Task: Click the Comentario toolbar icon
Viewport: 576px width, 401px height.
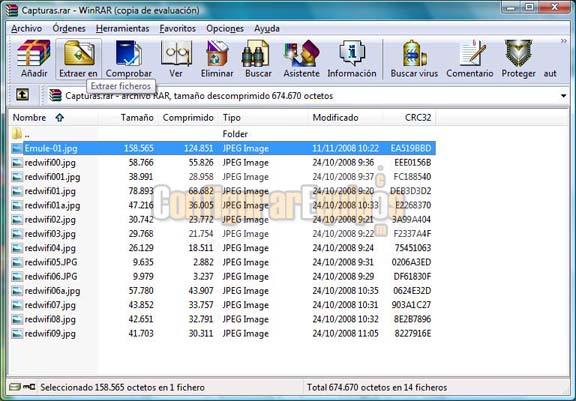Action: (x=472, y=53)
